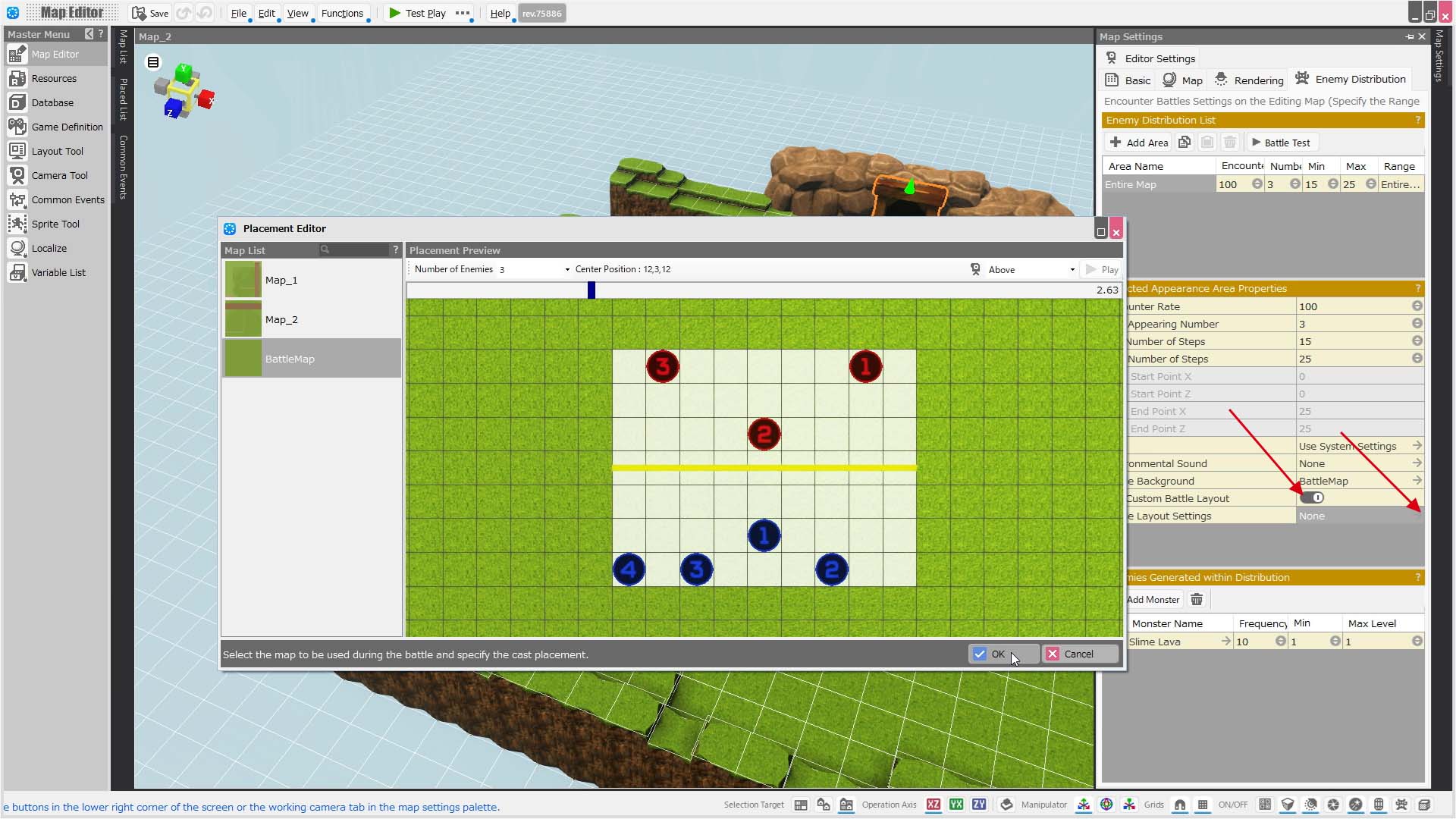This screenshot has width=1456, height=819.
Task: Open Use System Settings selector arrow
Action: point(1417,446)
